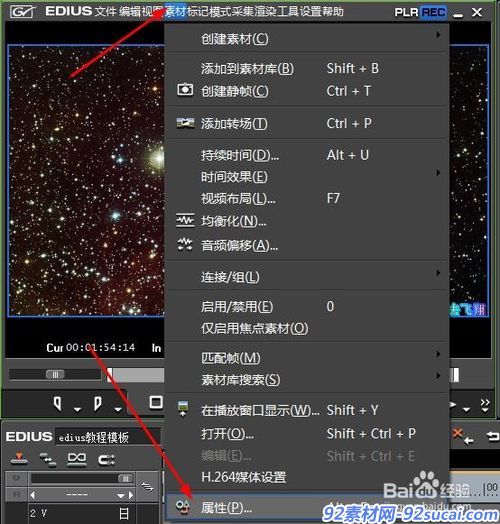Click the timeline scale left arrow
This screenshot has height=524, width=500.
[32, 495]
